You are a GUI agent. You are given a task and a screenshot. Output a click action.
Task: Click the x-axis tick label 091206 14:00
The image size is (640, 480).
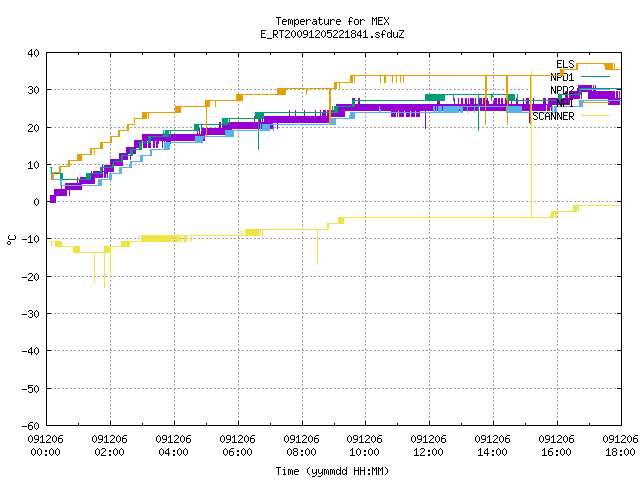tap(493, 446)
